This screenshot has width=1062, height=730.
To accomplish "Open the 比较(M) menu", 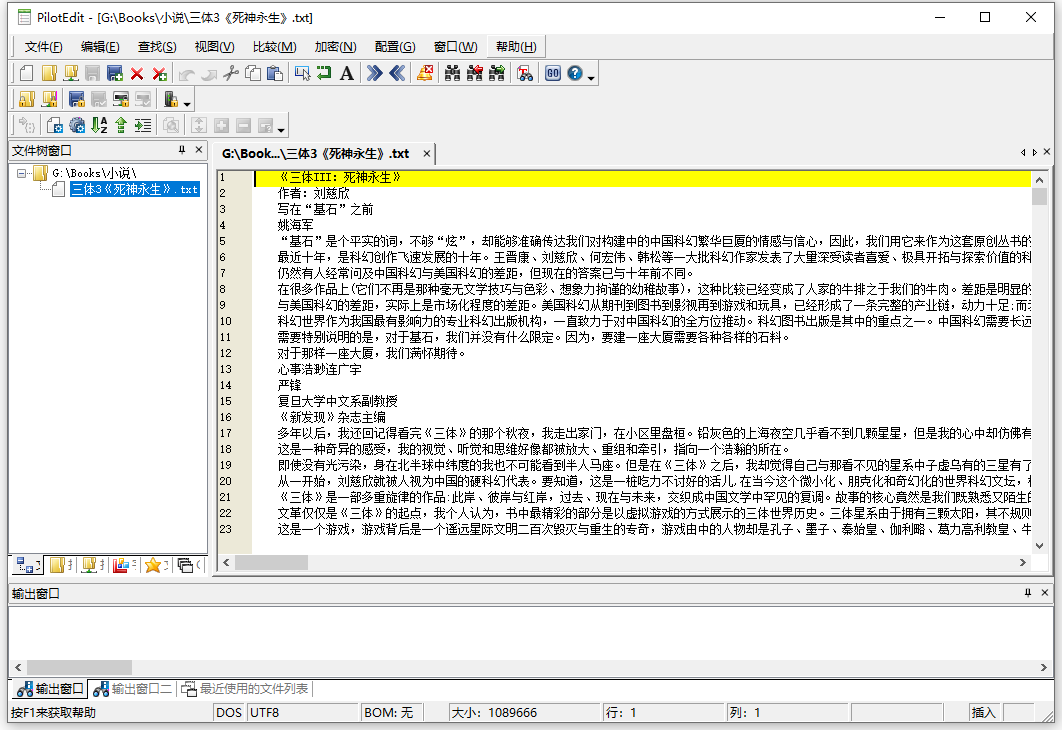I will pyautogui.click(x=274, y=47).
